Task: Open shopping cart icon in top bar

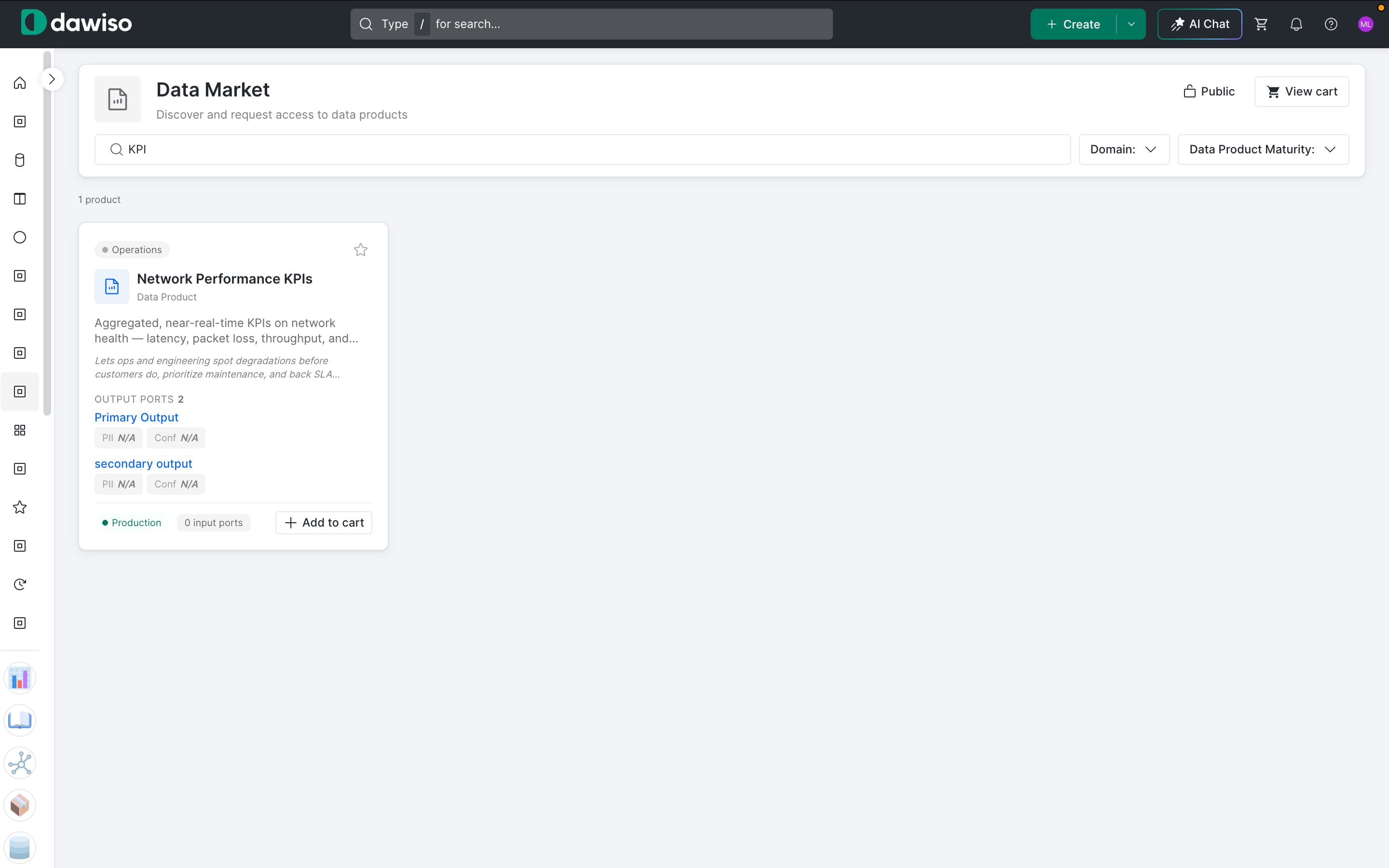Action: click(1261, 24)
